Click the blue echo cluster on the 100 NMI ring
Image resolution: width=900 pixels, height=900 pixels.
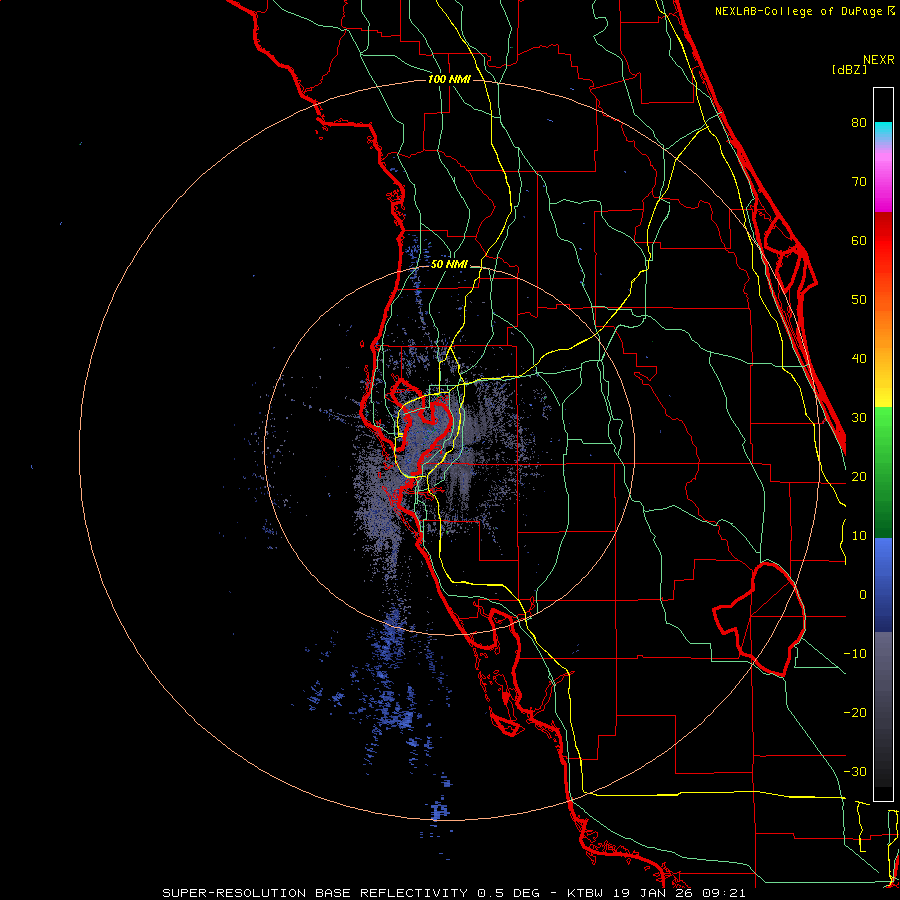(x=440, y=811)
